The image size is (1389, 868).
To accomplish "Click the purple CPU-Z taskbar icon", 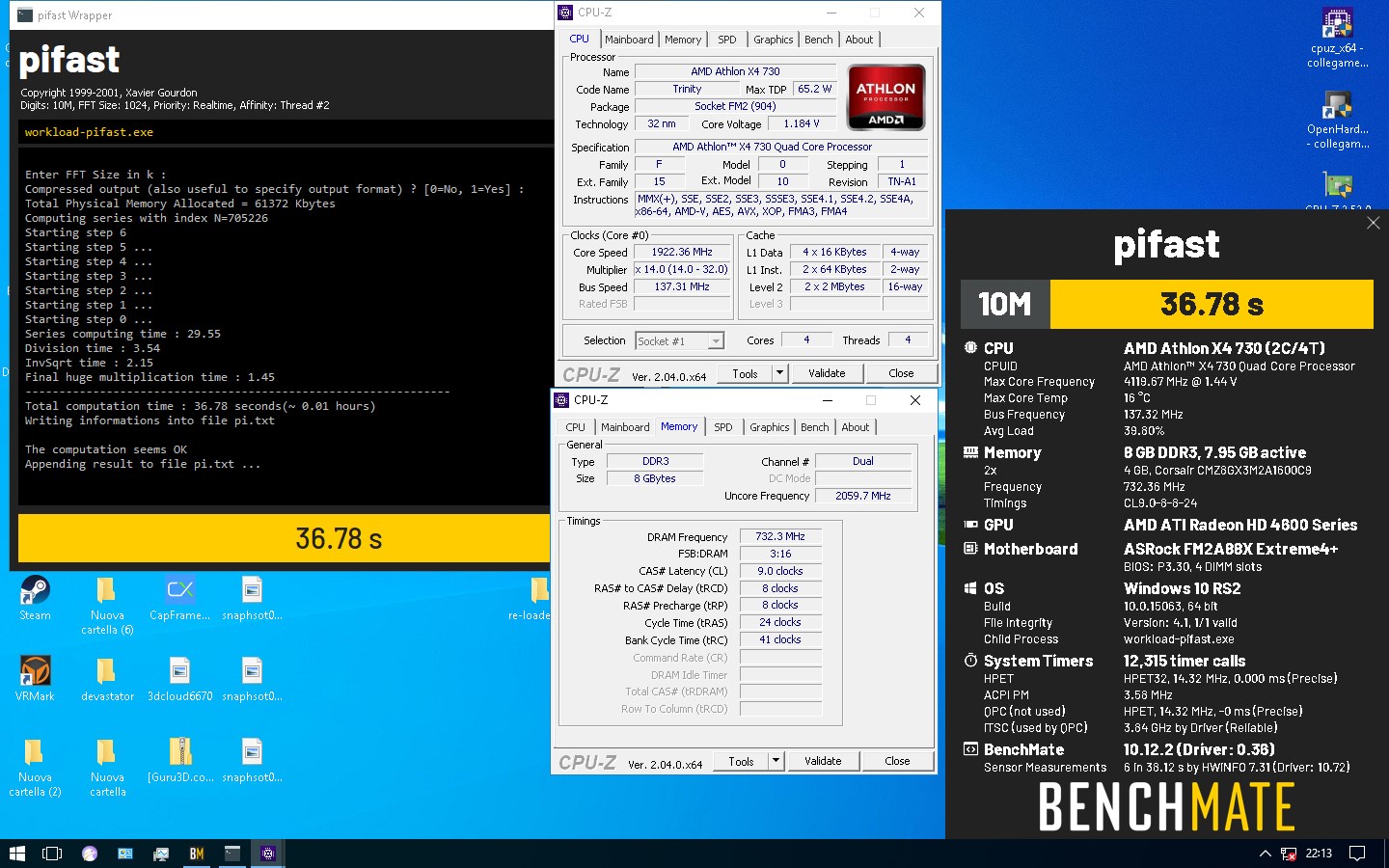I will [268, 854].
